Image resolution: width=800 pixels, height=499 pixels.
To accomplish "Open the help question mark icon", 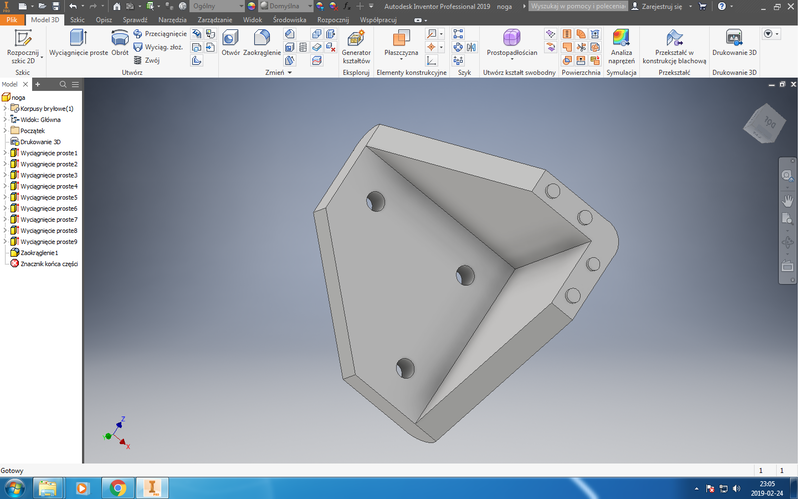I will [x=721, y=6].
